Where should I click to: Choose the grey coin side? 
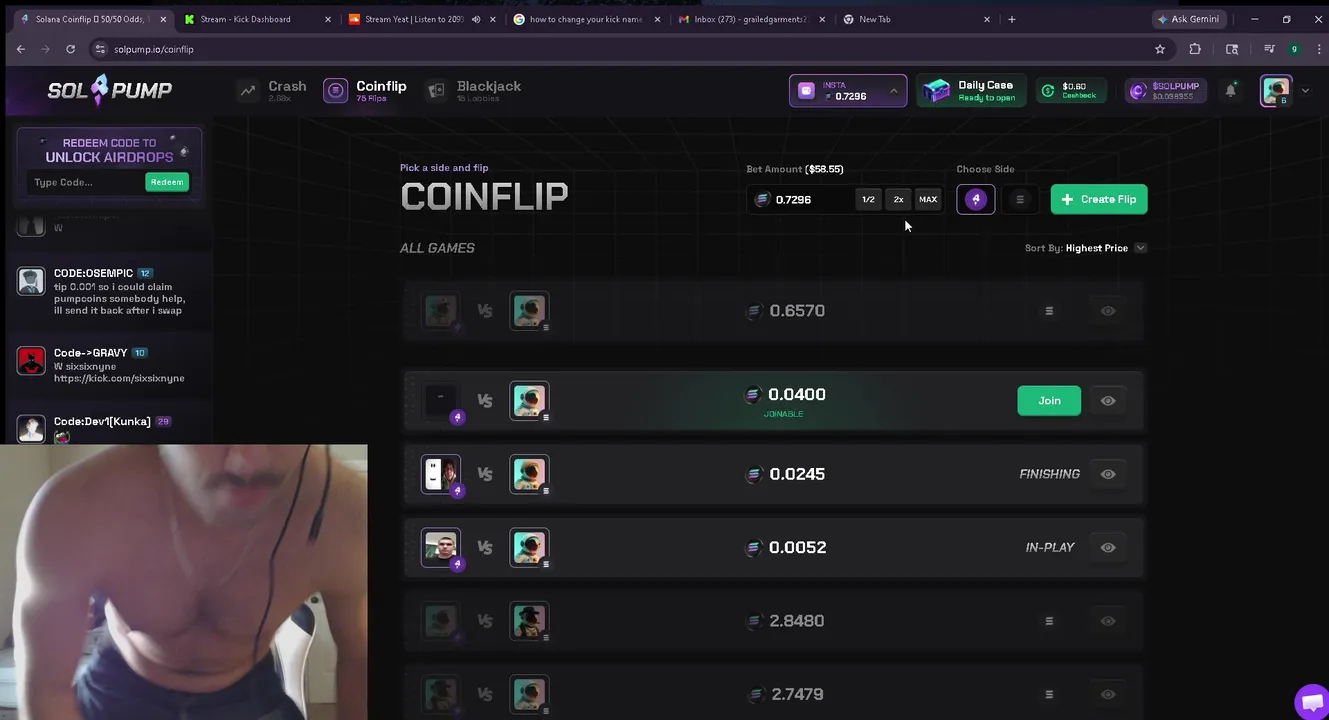pos(1020,199)
